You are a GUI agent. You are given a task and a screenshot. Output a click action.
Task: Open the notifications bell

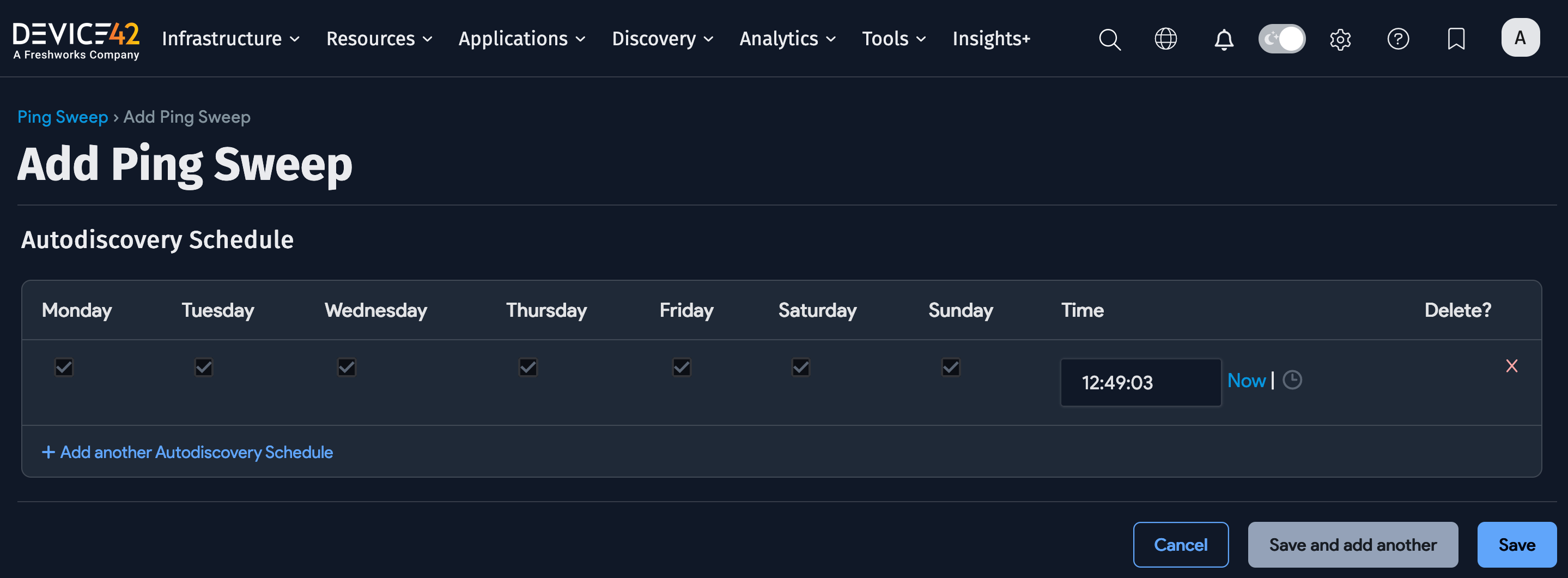pos(1223,39)
